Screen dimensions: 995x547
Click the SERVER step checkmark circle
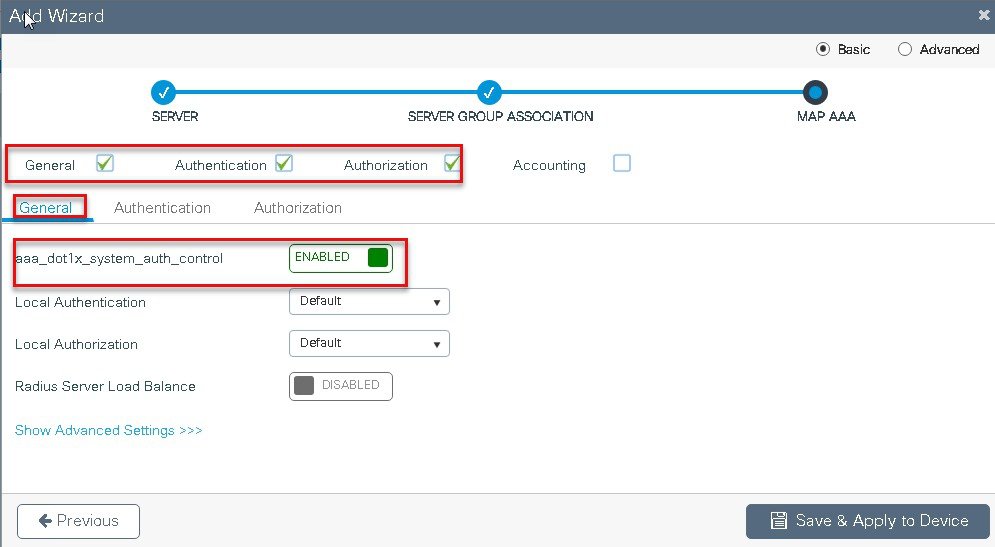point(163,93)
